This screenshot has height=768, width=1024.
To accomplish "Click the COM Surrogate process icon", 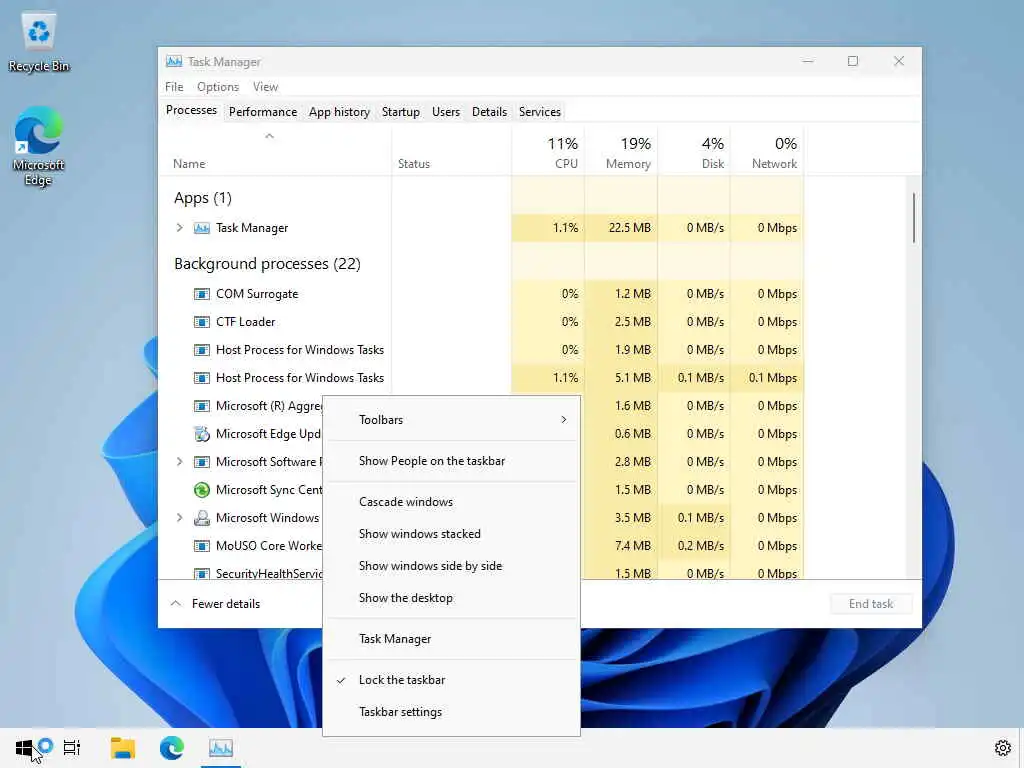I will (202, 294).
